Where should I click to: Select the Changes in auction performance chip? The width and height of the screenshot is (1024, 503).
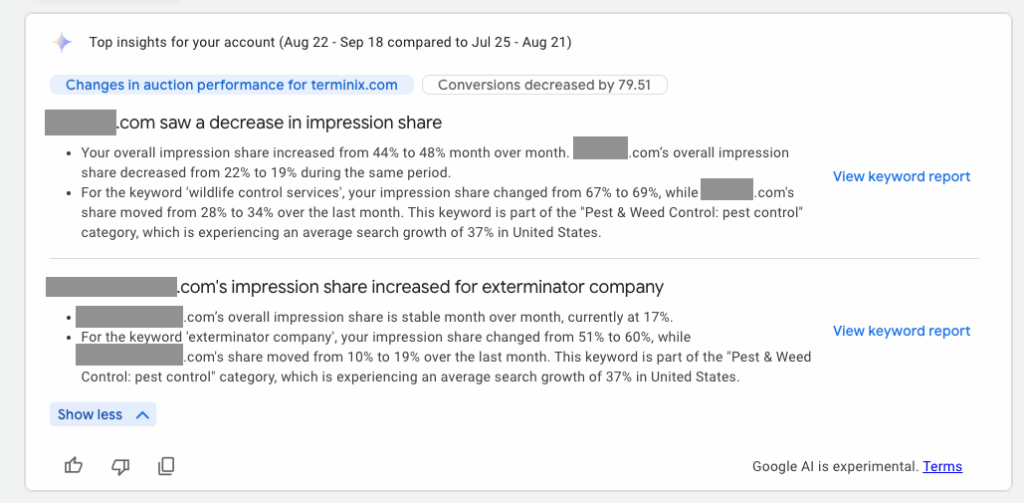tap(231, 85)
